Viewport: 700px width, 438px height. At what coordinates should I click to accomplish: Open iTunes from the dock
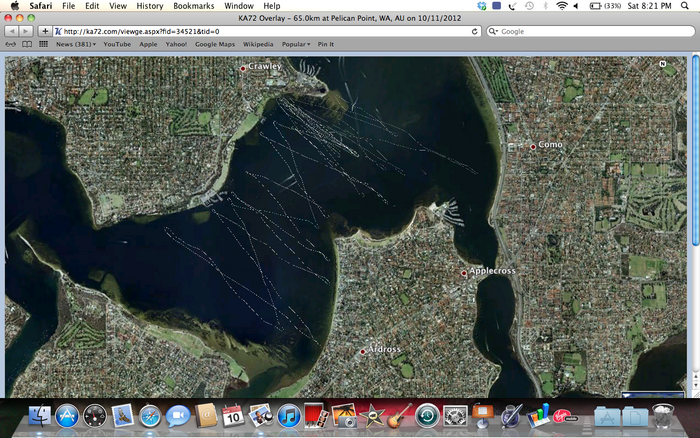point(289,415)
